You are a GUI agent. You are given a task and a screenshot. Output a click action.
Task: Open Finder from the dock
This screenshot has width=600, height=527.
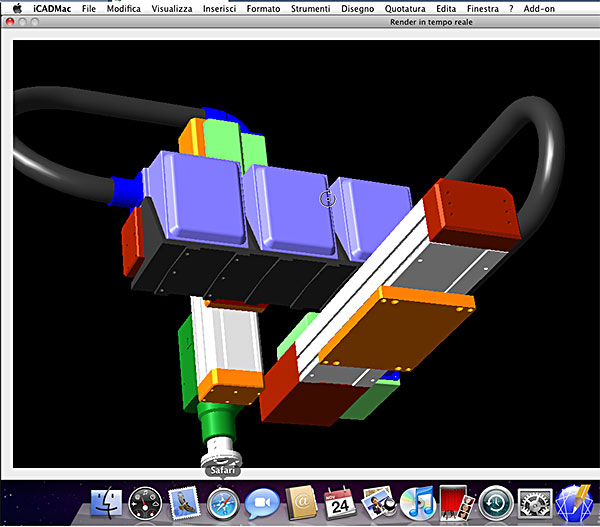pyautogui.click(x=106, y=503)
